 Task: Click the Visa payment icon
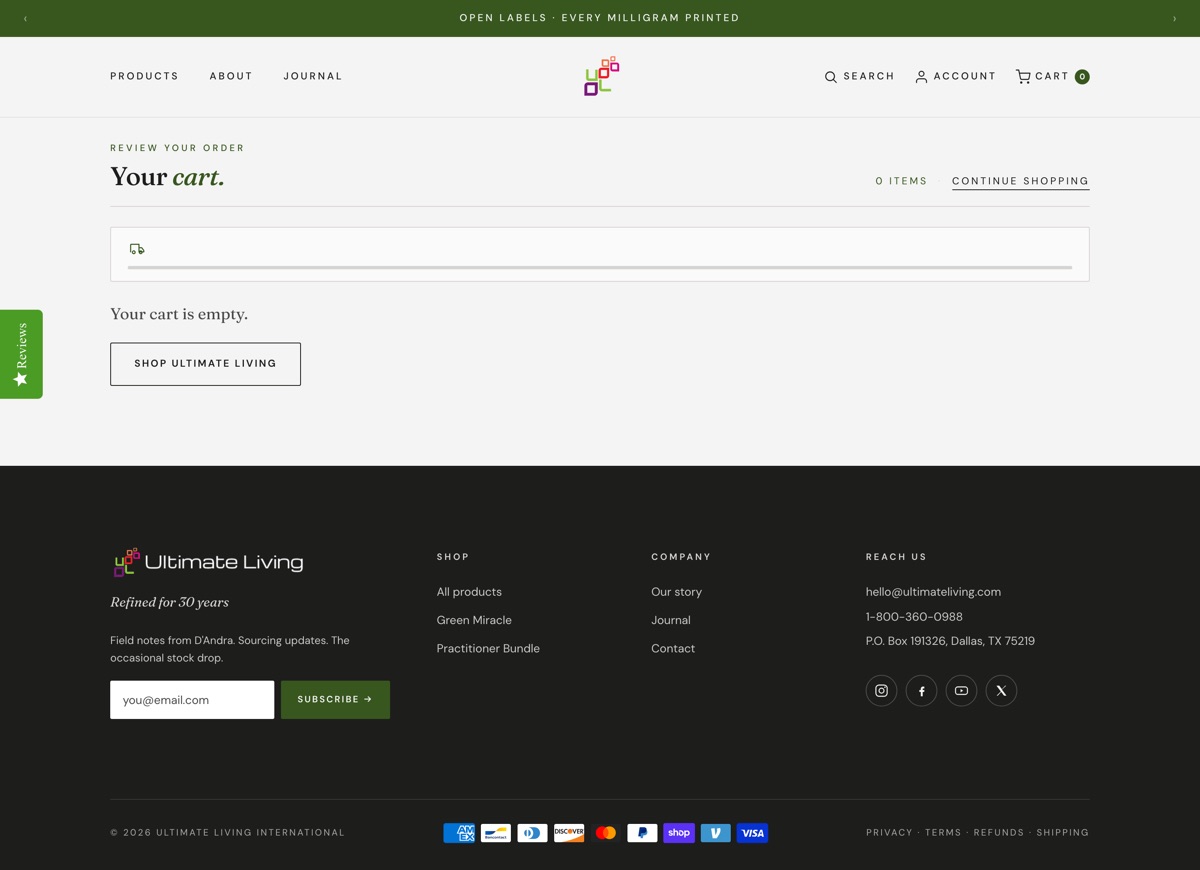[x=752, y=833]
